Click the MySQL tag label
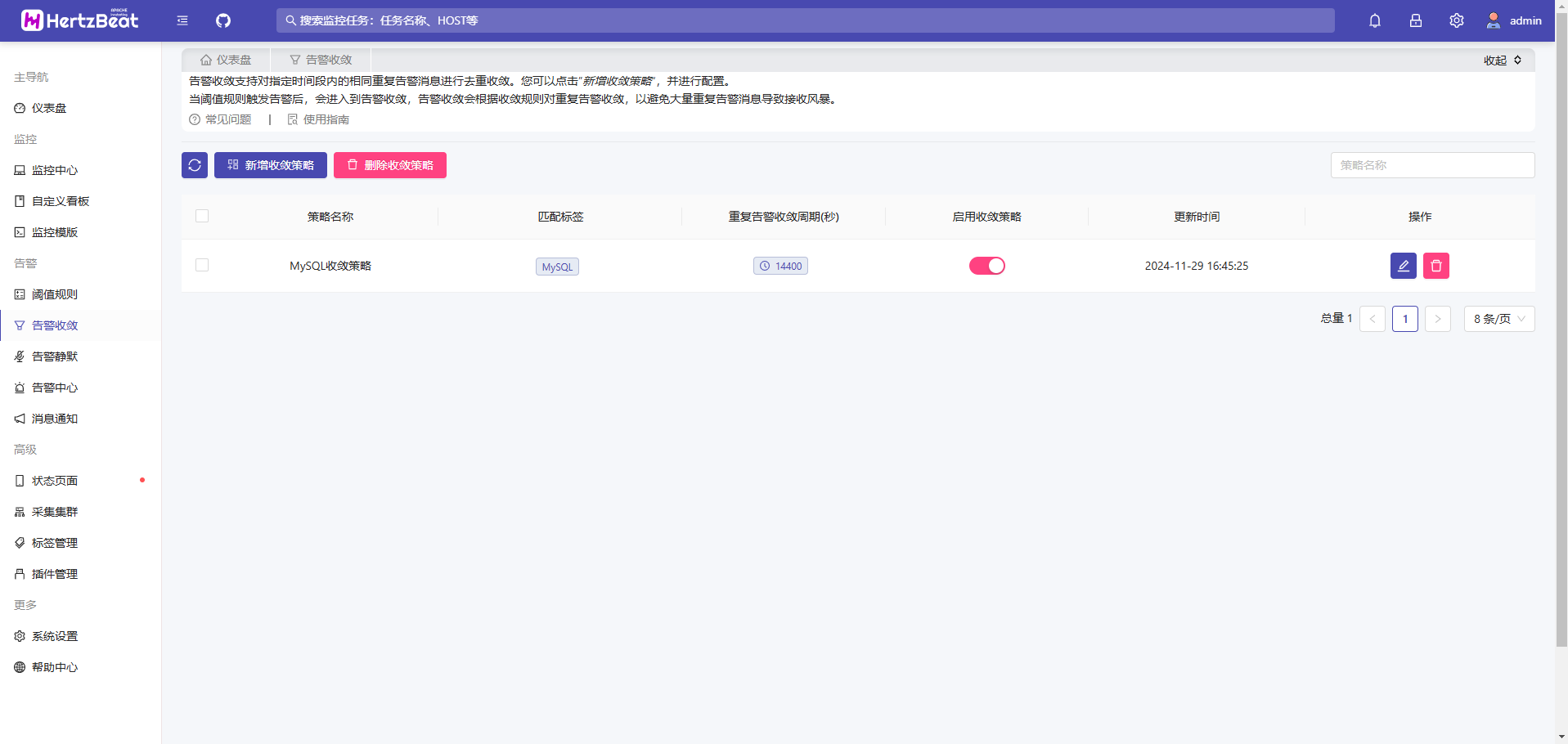This screenshot has height=744, width=1568. click(x=557, y=267)
